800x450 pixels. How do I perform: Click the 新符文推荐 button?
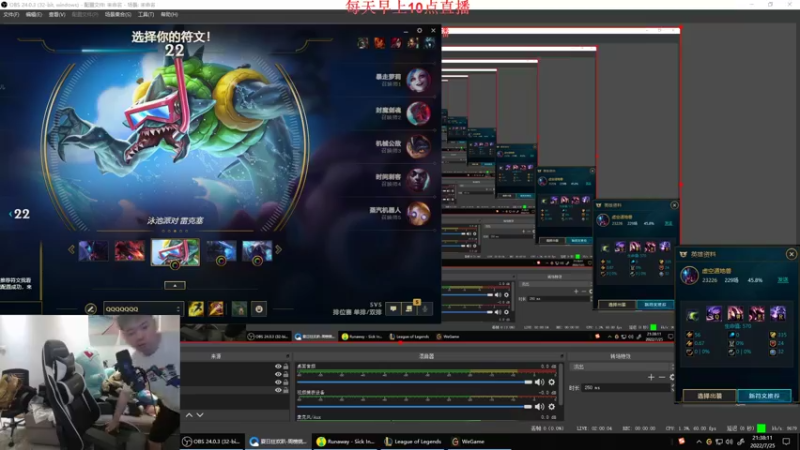764,396
